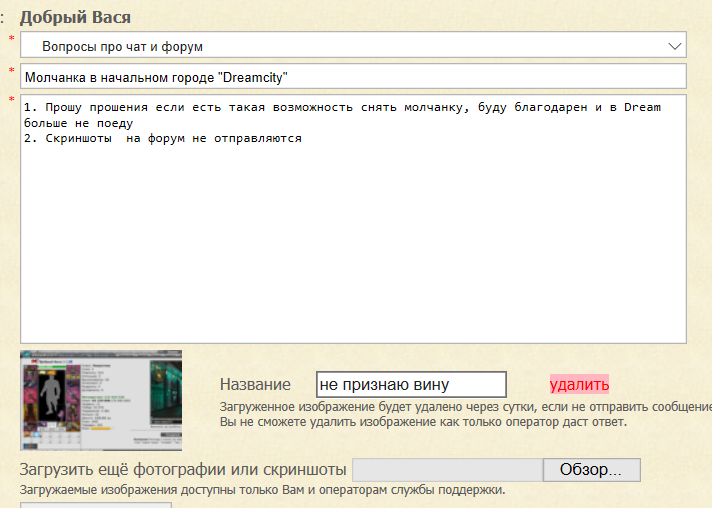Open the uploaded screenshot thumbnail
The image size is (712, 508).
(x=101, y=400)
